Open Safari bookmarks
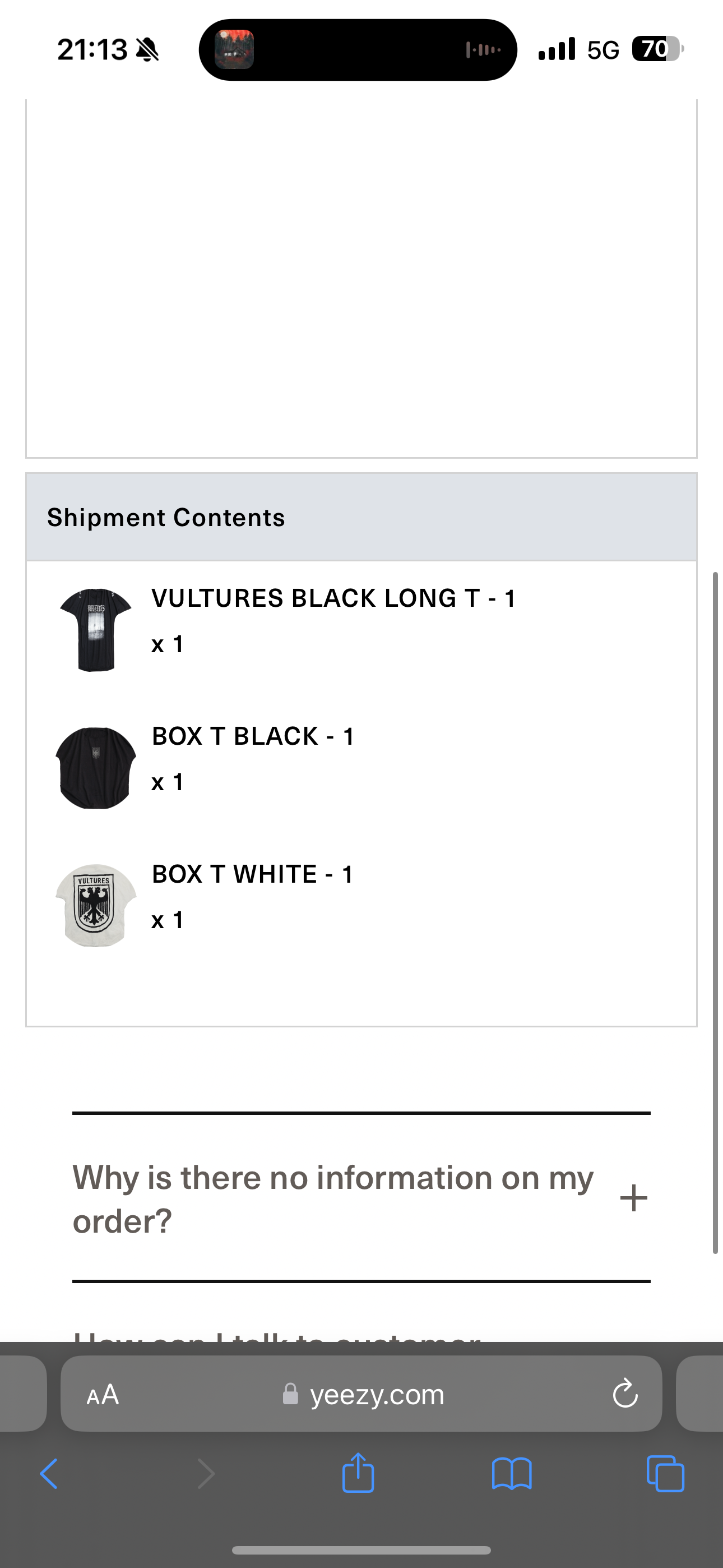723x1568 pixels. point(512,1474)
